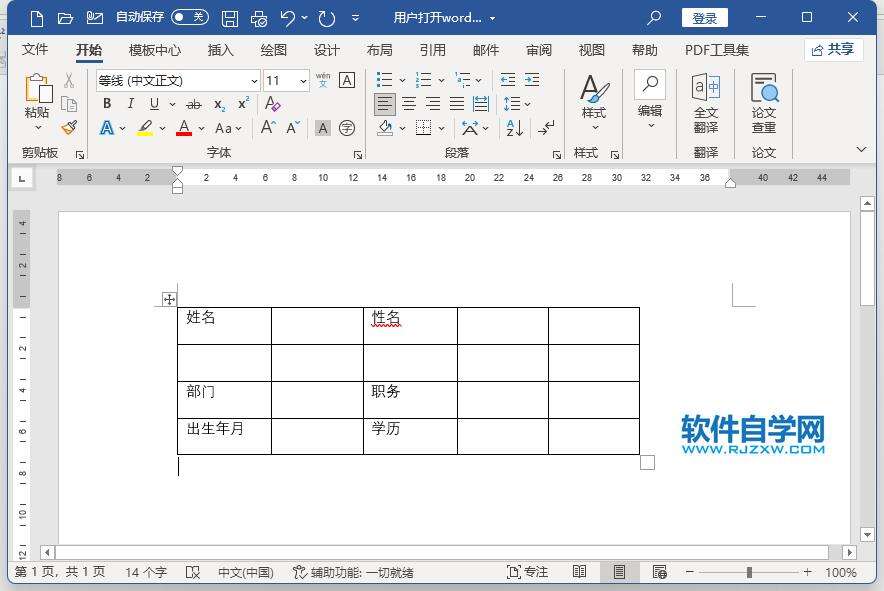Expand the bullets list dropdown arrow

tap(403, 81)
